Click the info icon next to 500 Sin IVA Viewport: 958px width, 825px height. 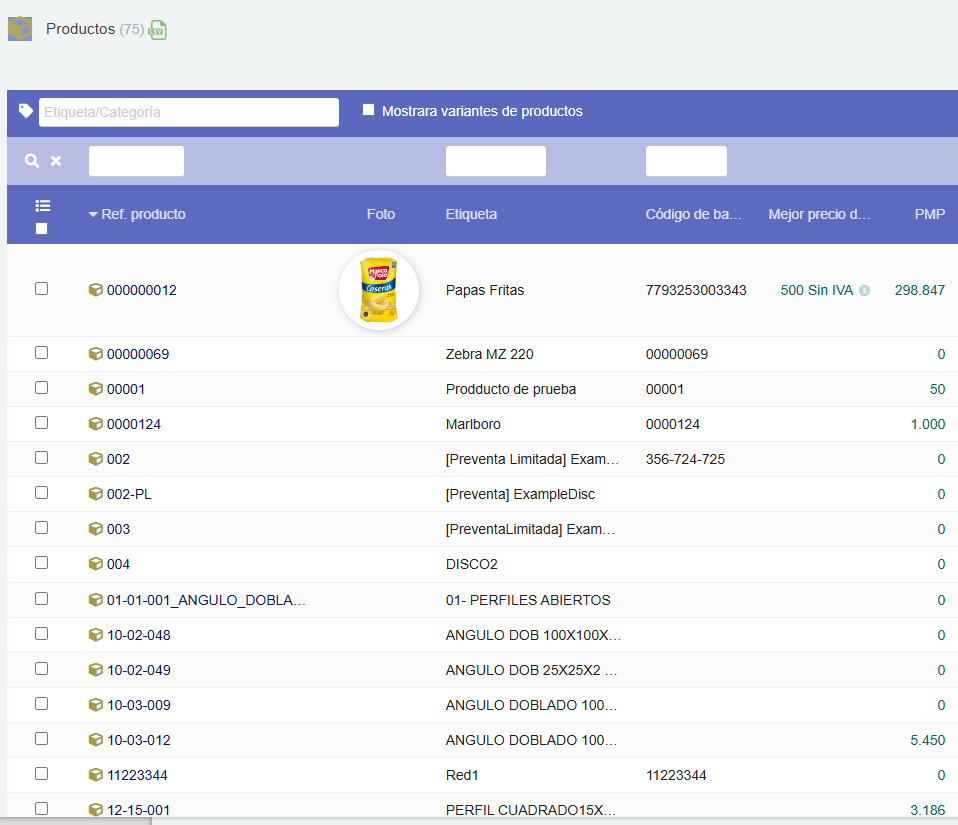point(864,291)
